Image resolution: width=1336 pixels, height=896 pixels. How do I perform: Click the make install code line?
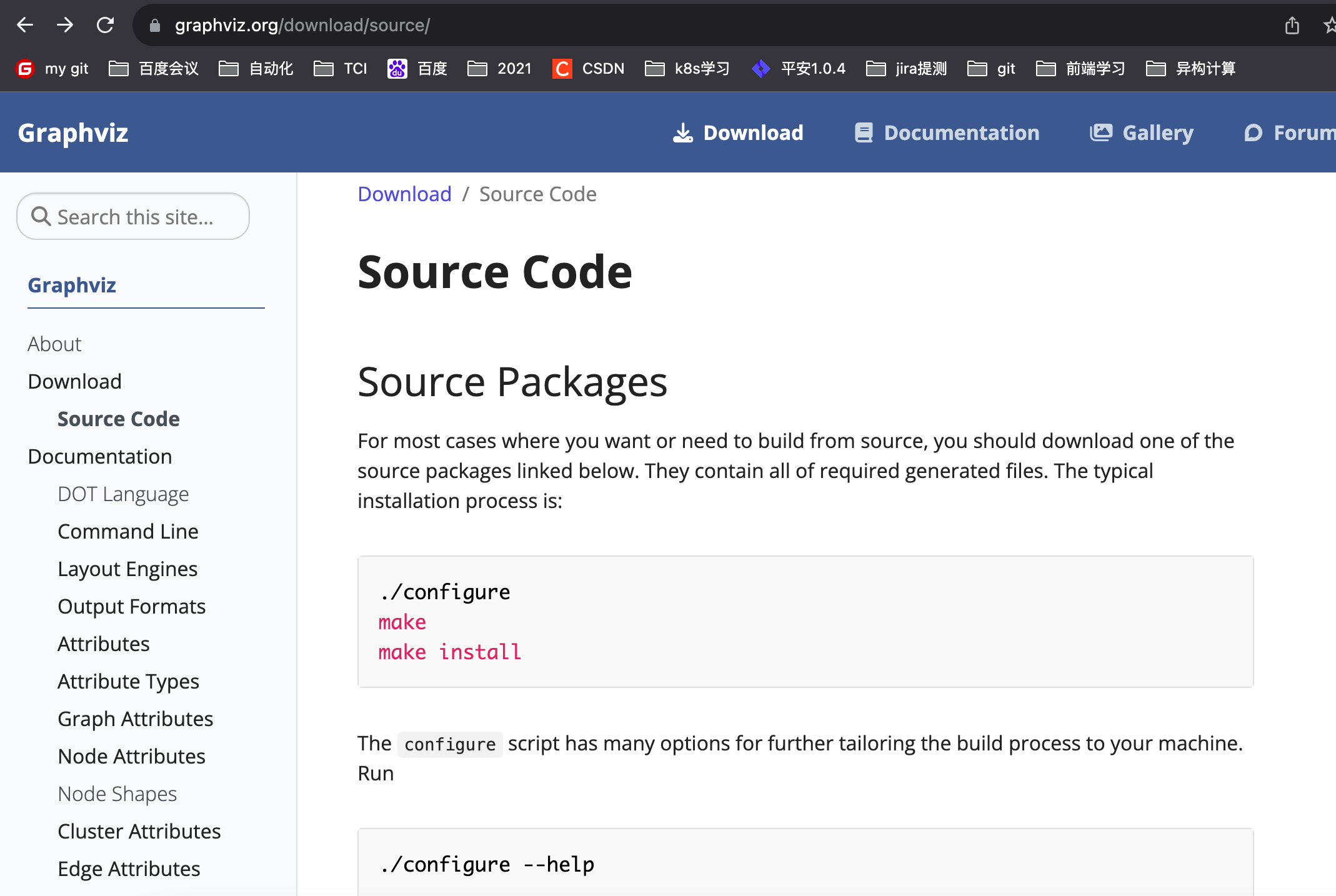pos(449,652)
